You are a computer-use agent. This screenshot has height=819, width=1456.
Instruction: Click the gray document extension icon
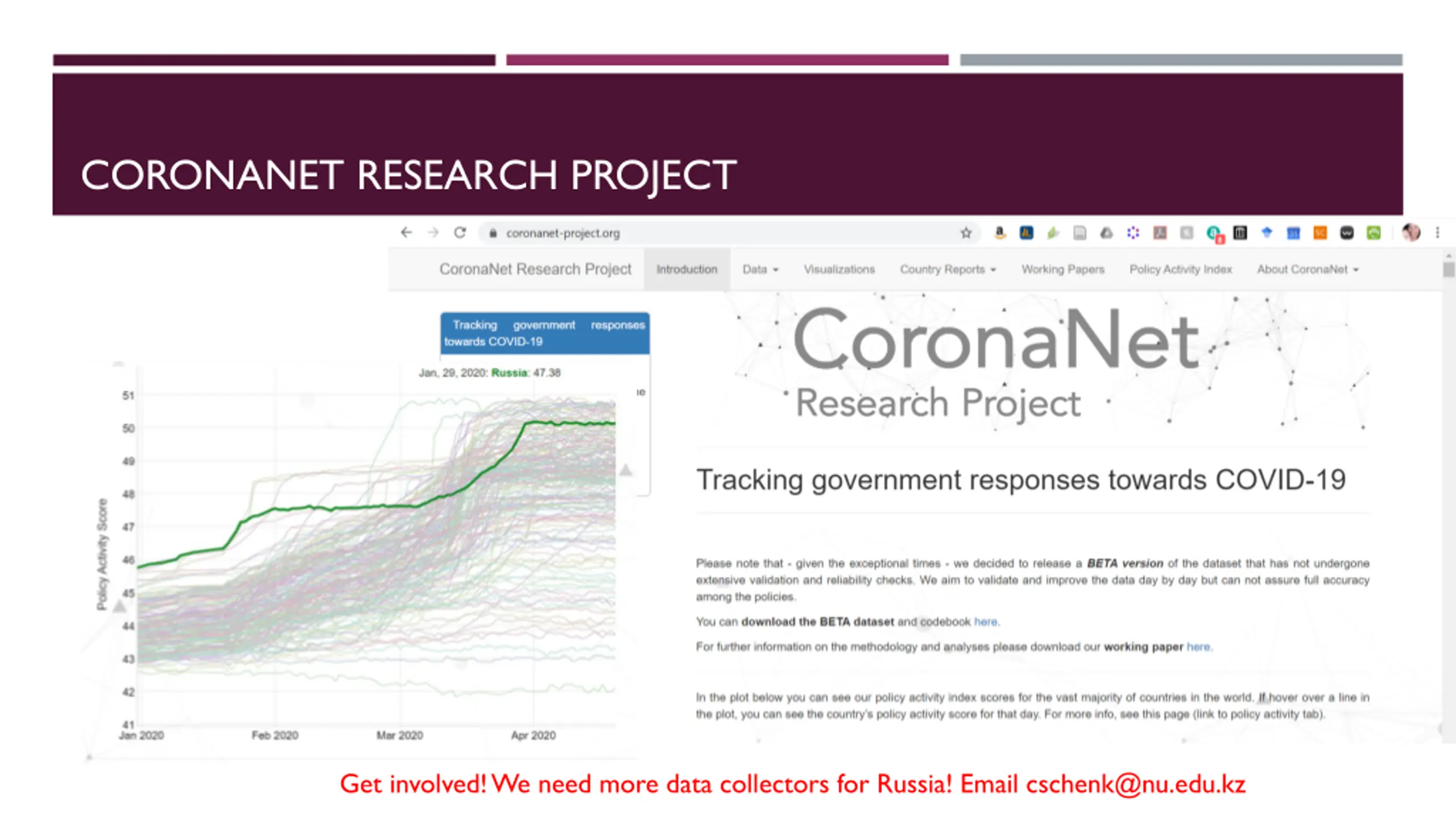(1079, 233)
